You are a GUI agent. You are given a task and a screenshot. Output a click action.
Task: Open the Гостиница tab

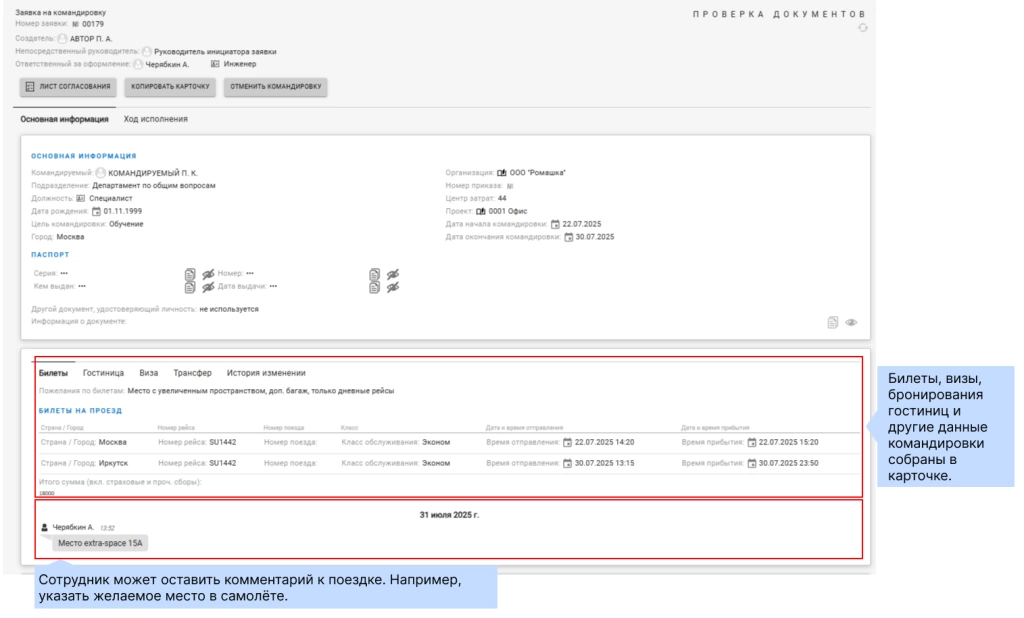[x=104, y=373]
